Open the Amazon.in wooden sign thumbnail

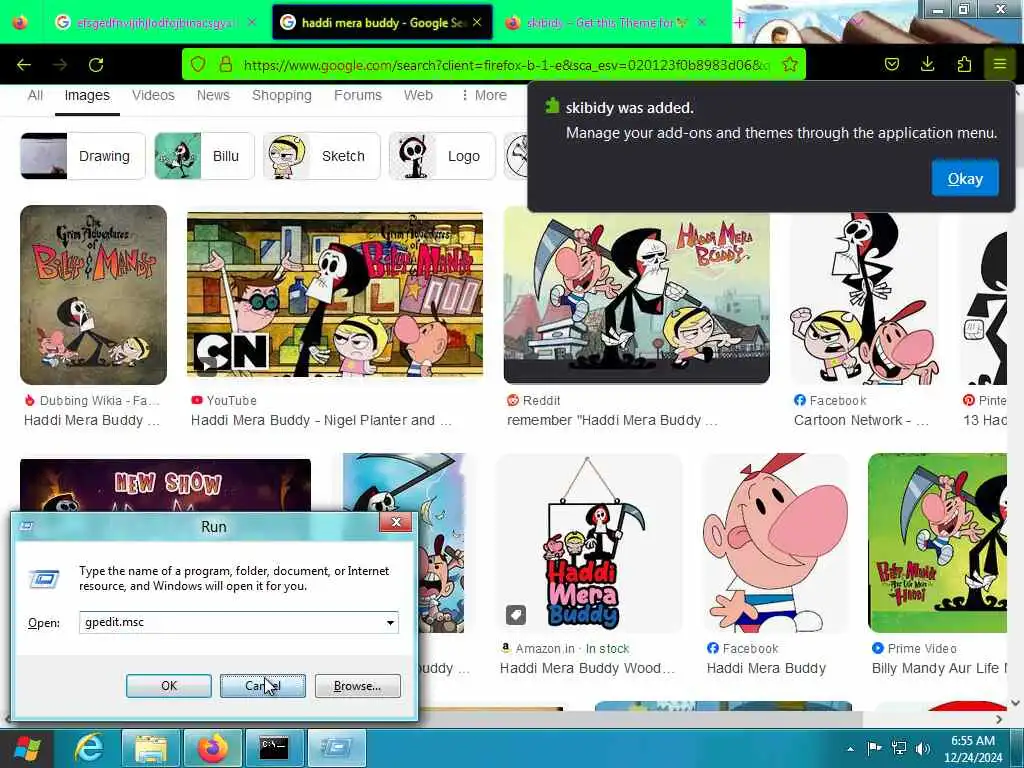click(590, 543)
